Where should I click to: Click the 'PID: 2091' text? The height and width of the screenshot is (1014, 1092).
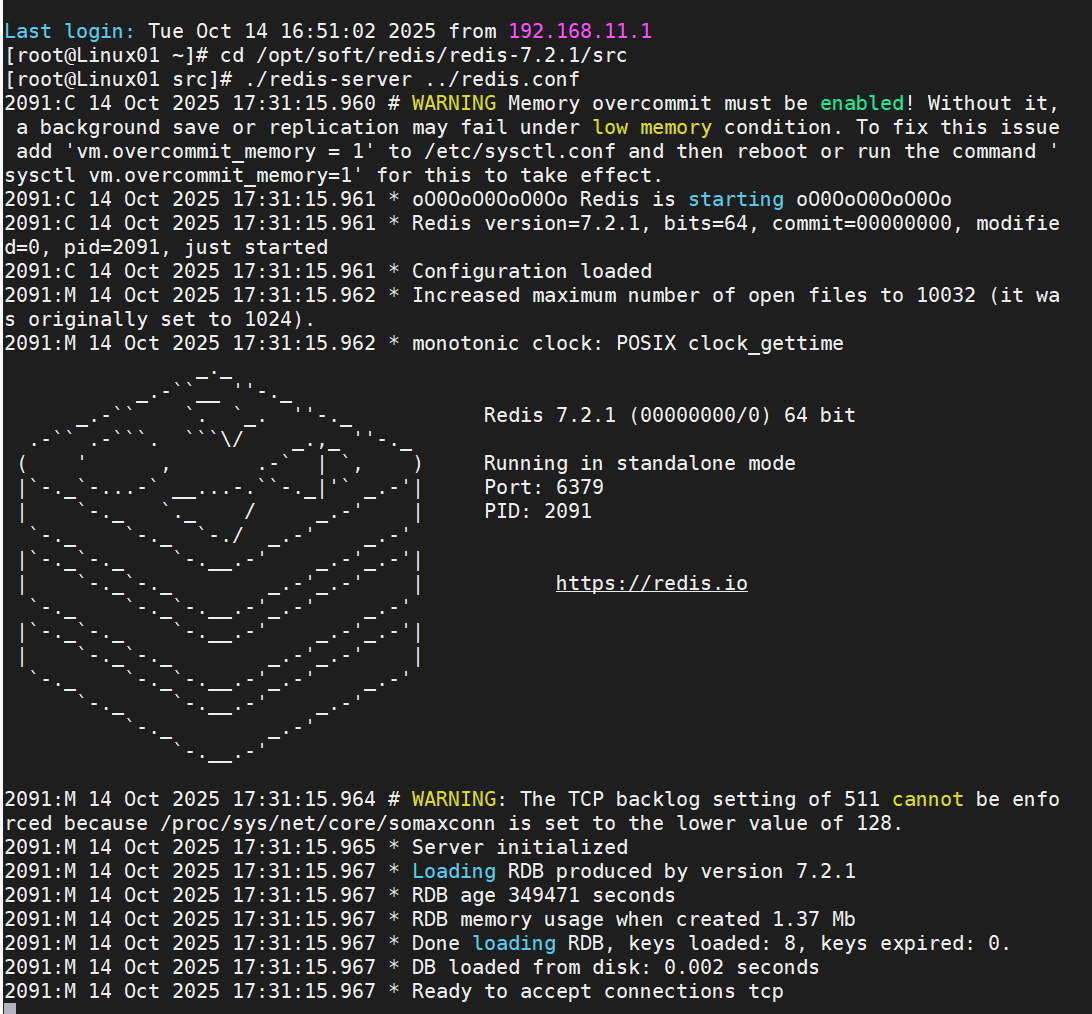(538, 512)
